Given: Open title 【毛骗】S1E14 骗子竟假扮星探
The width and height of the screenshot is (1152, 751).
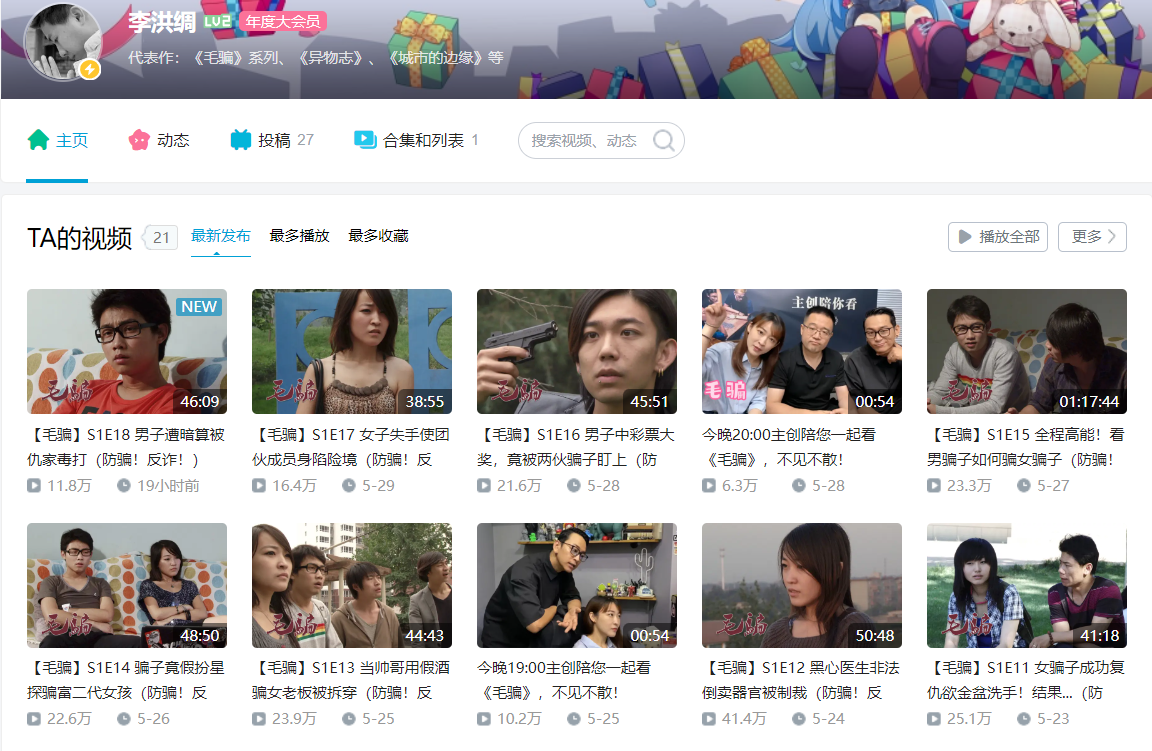Looking at the screenshot, I should coord(126,680).
